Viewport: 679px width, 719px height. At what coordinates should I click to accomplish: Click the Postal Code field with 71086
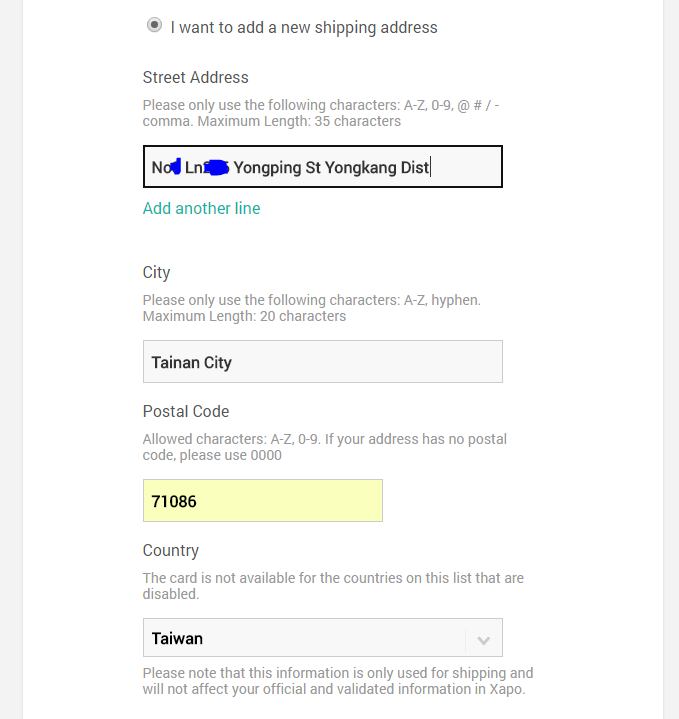(x=262, y=501)
